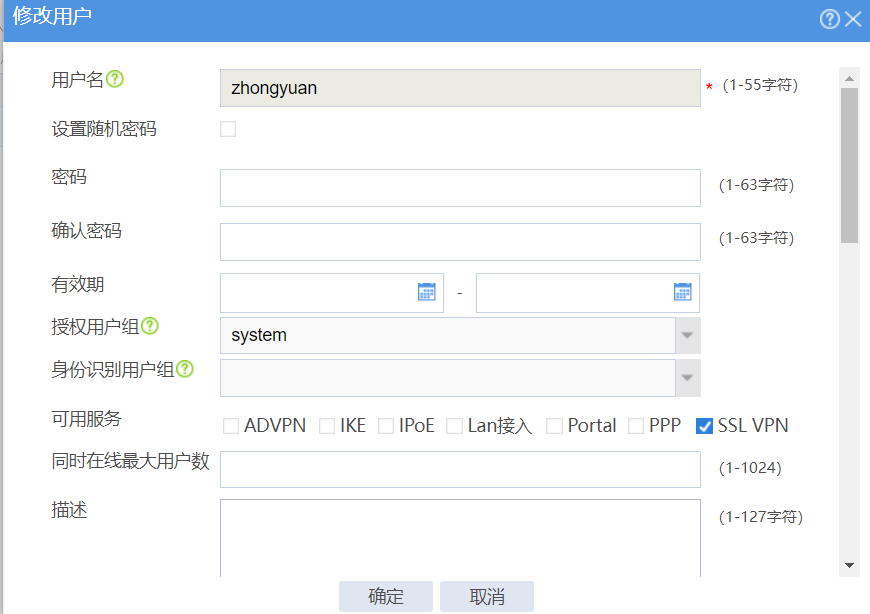Close the 修改用户 dialog
Screen dimensions: 870x614
click(x=853, y=19)
